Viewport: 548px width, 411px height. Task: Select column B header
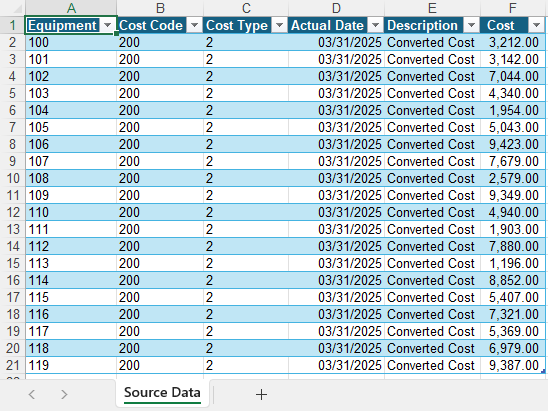[x=160, y=8]
